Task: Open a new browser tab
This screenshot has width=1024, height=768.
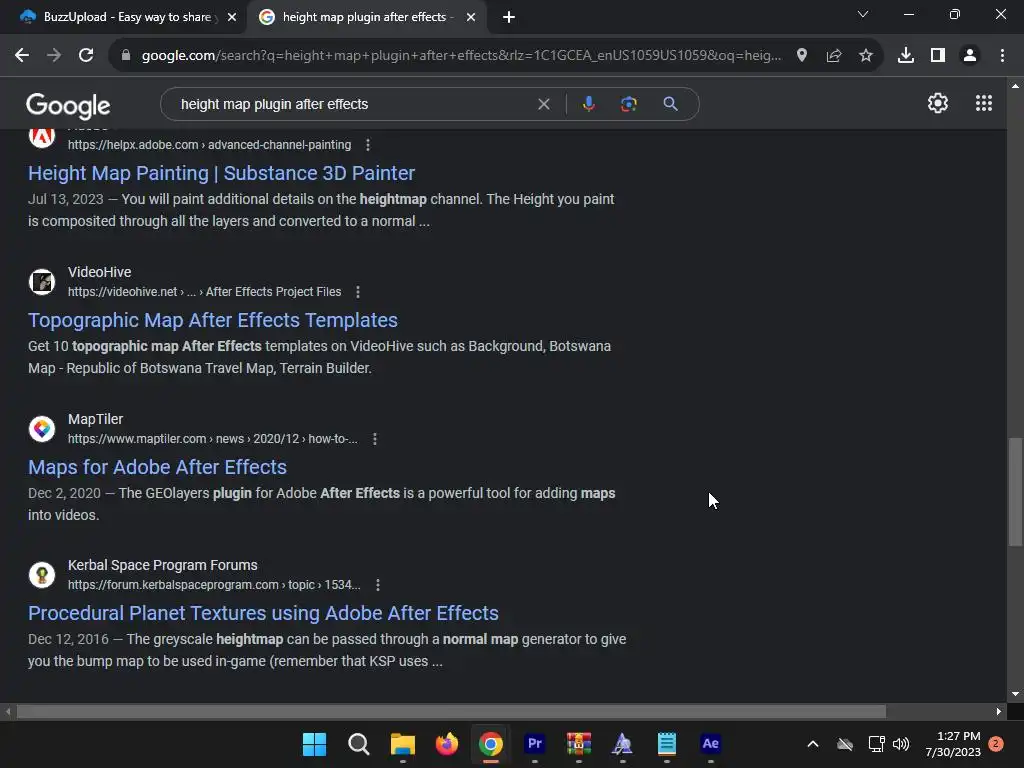Action: point(509,17)
